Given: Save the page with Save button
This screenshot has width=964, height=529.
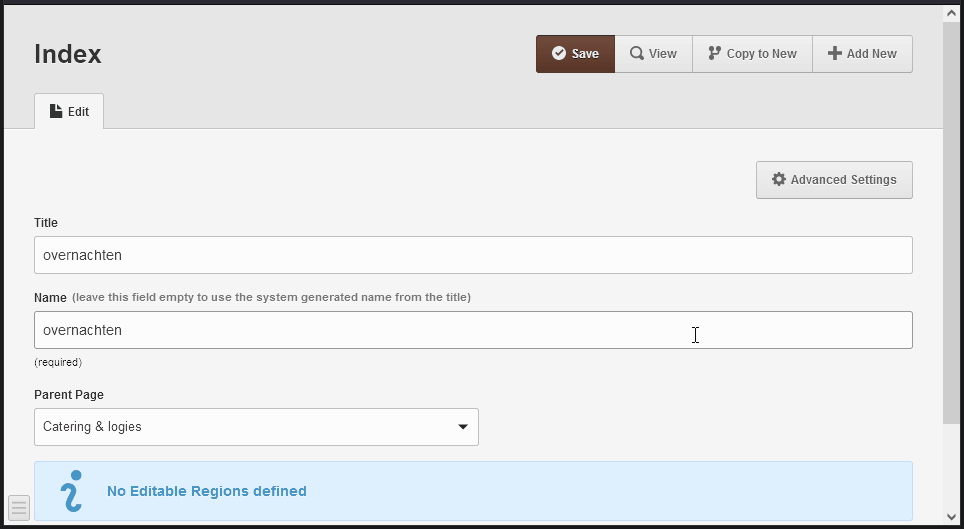Looking at the screenshot, I should coord(575,54).
